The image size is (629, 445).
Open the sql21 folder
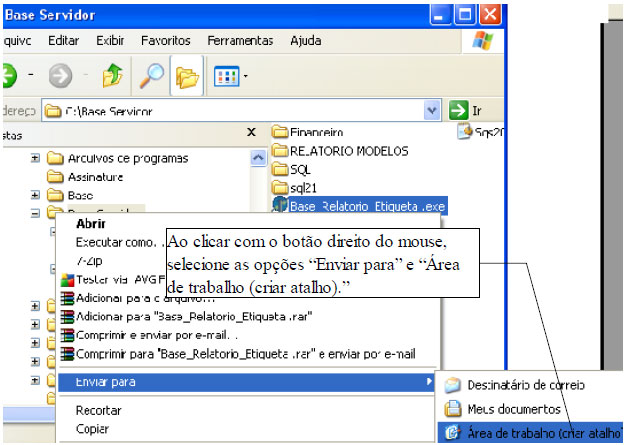294,188
